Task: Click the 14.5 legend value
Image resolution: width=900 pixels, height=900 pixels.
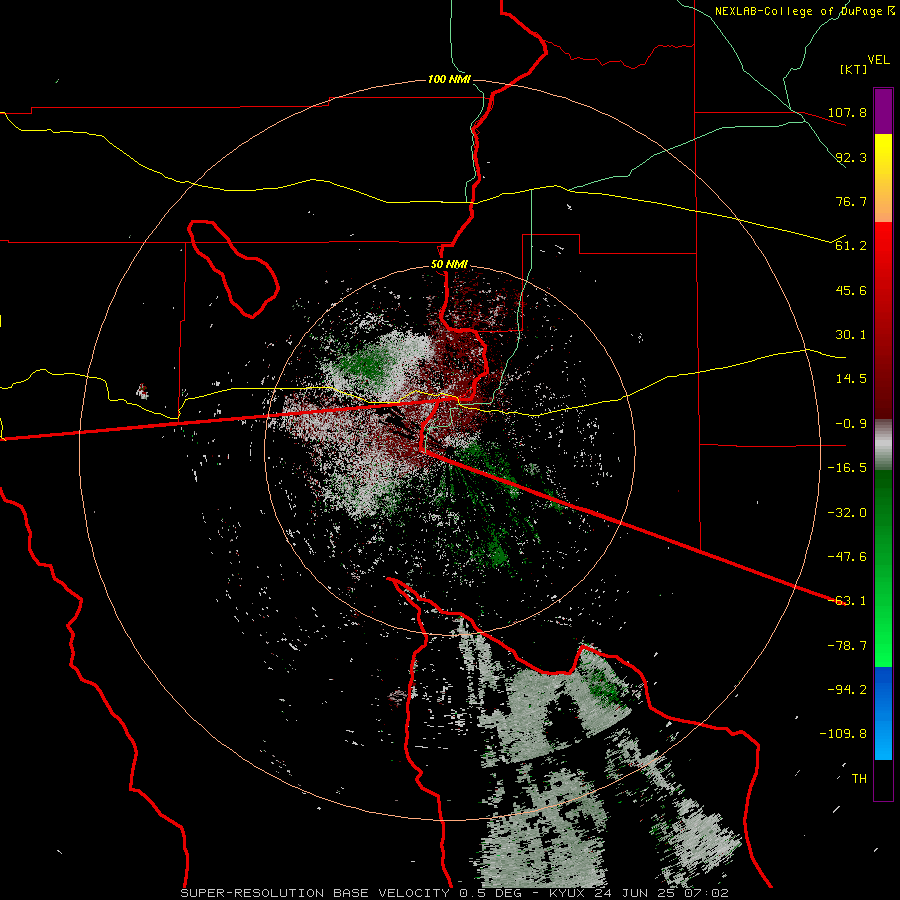Action: 851,379
